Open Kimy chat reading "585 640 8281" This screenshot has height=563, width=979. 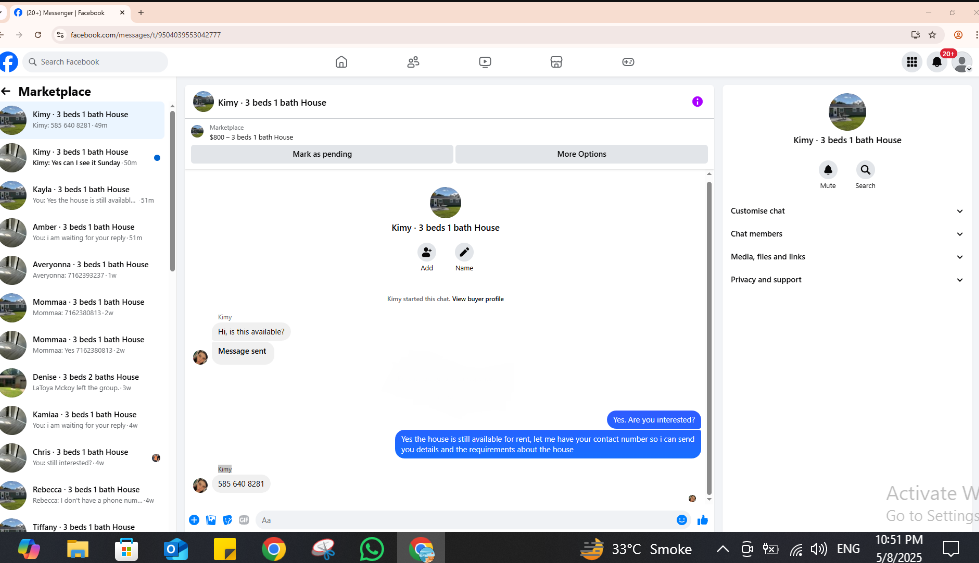coord(82,120)
